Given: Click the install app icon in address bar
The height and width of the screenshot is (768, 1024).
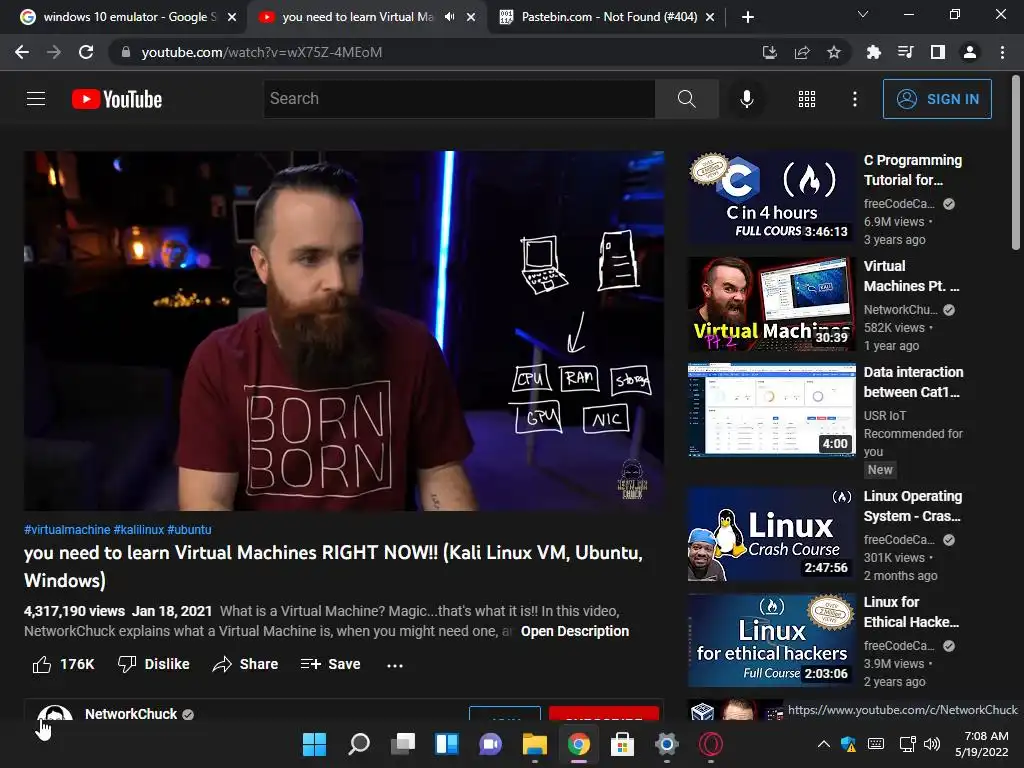Looking at the screenshot, I should pyautogui.click(x=769, y=52).
